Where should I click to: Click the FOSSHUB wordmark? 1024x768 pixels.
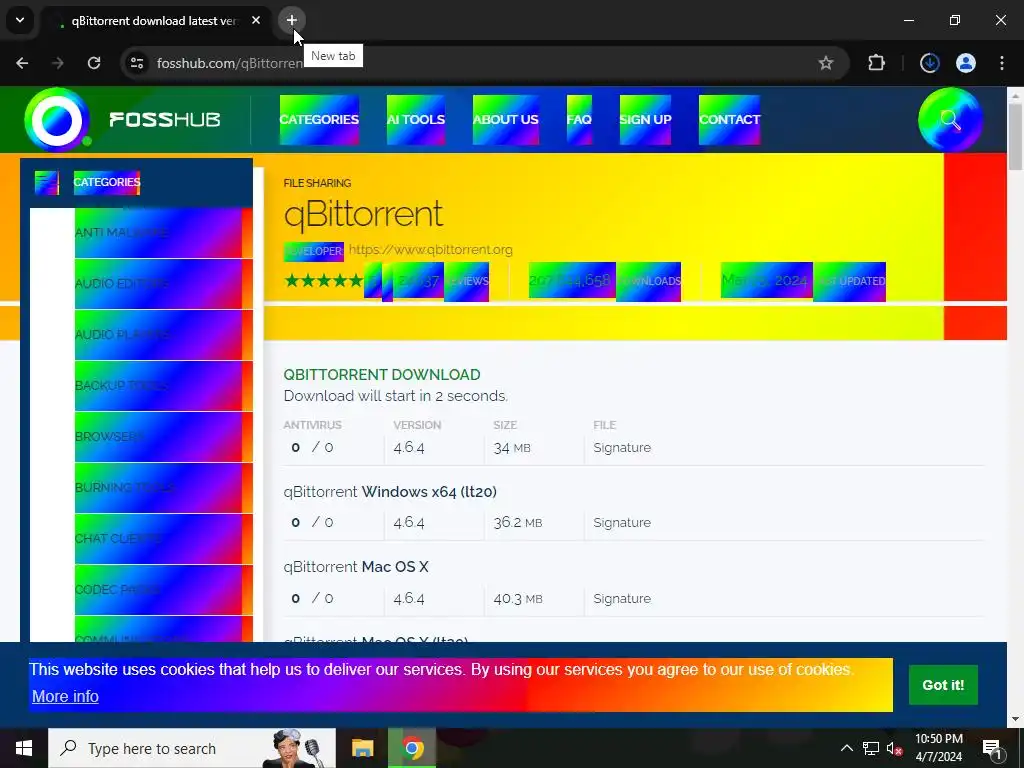(165, 120)
